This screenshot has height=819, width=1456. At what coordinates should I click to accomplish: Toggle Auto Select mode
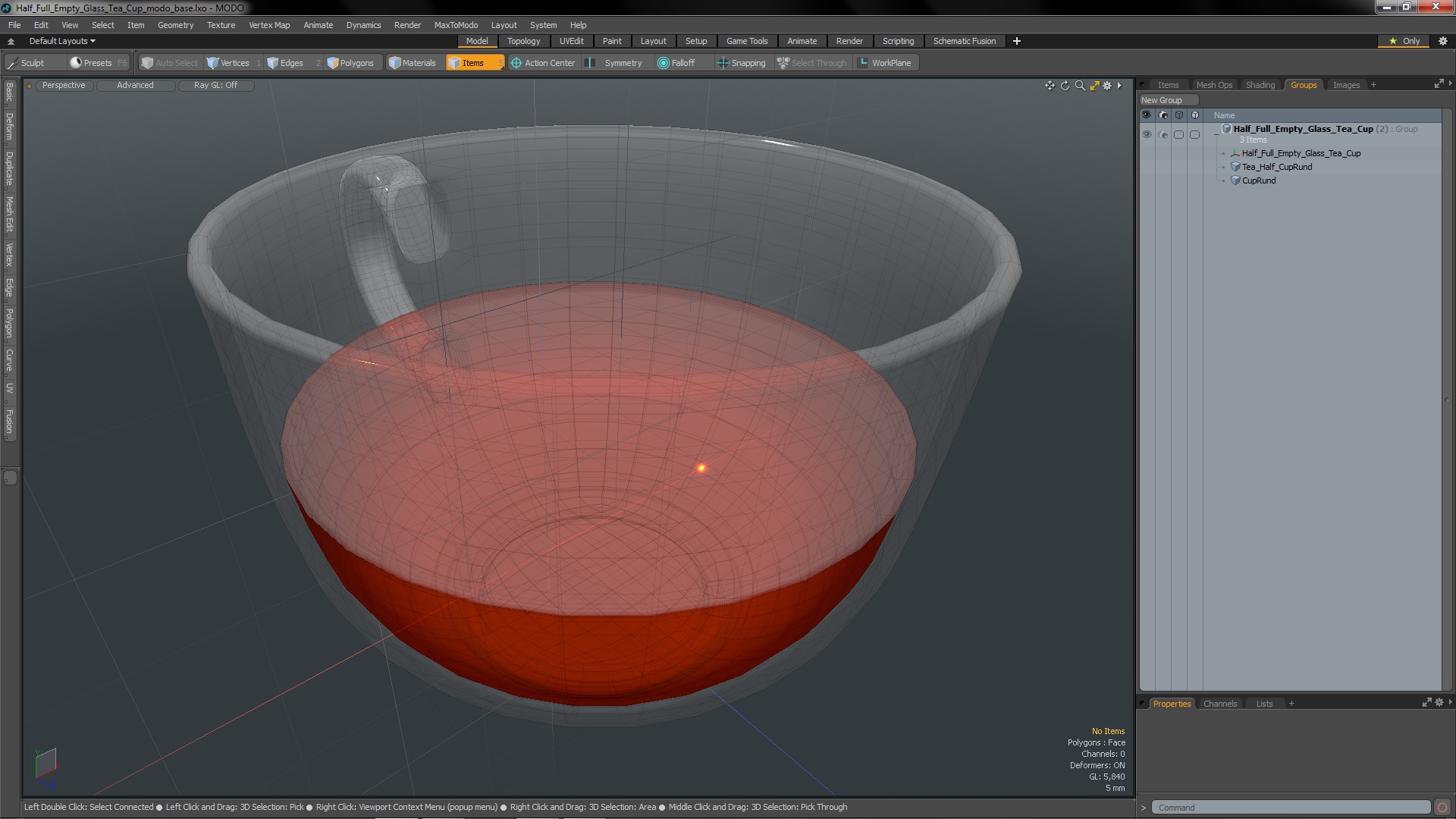pos(169,63)
